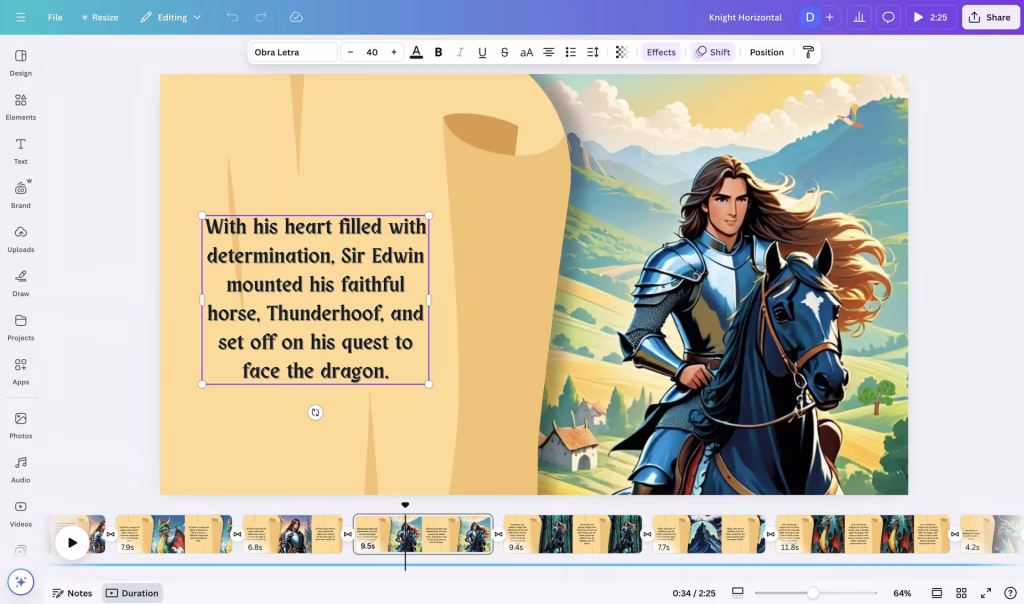Screen dimensions: 1024x604
Task: Open the Photos panel
Action: 21,425
